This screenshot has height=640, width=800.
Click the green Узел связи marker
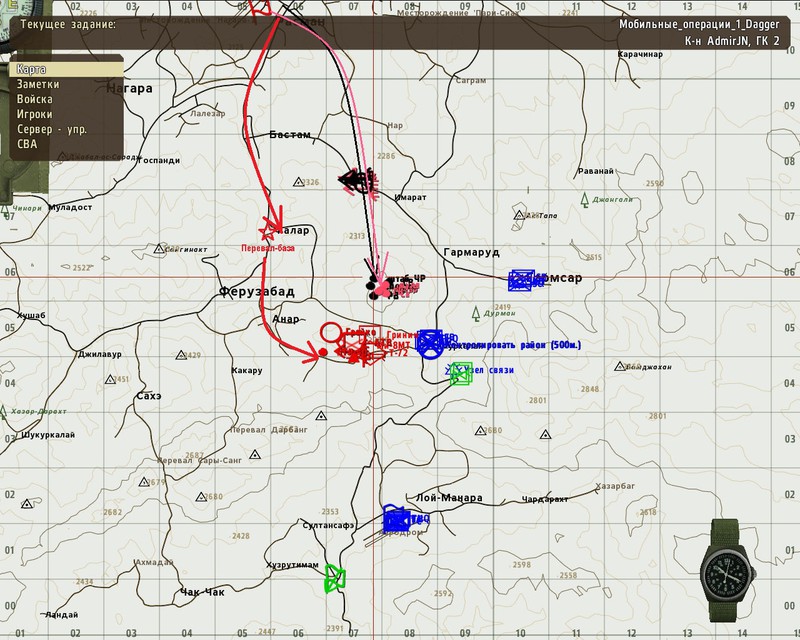point(460,373)
